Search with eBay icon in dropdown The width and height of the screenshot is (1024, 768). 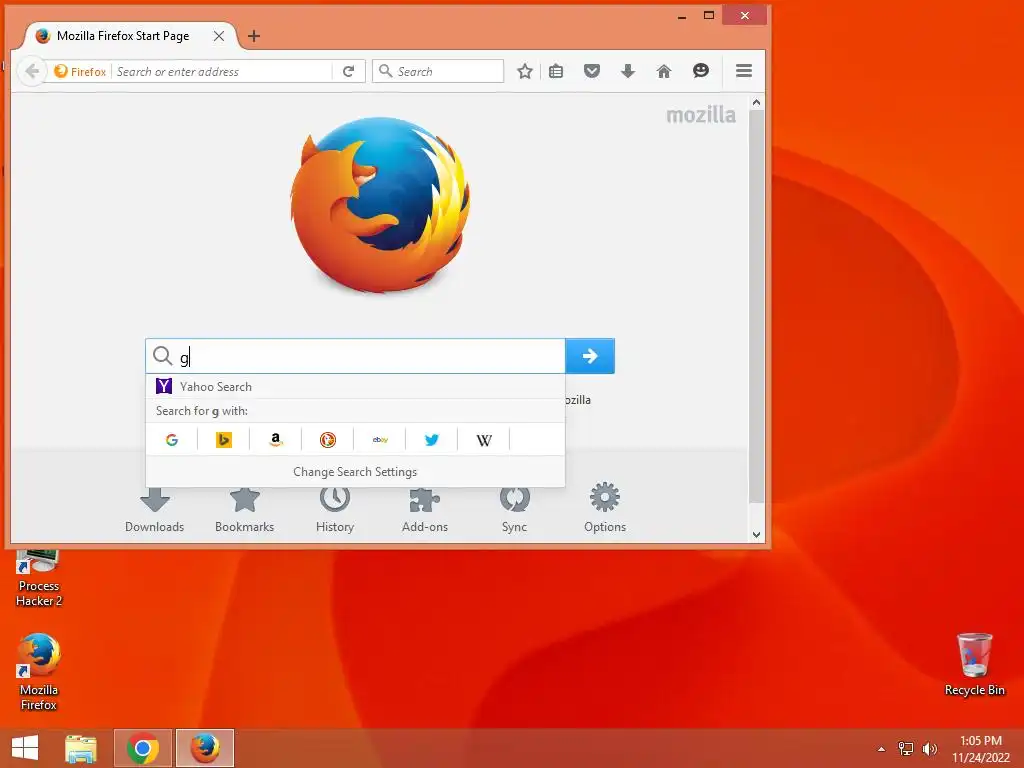coord(380,440)
